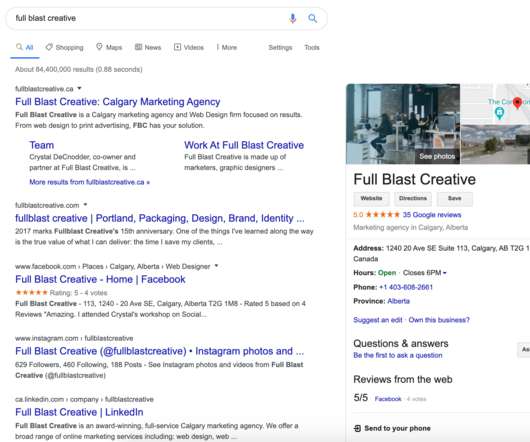
Task: Click the magnifying glass search button
Action: pos(313,18)
